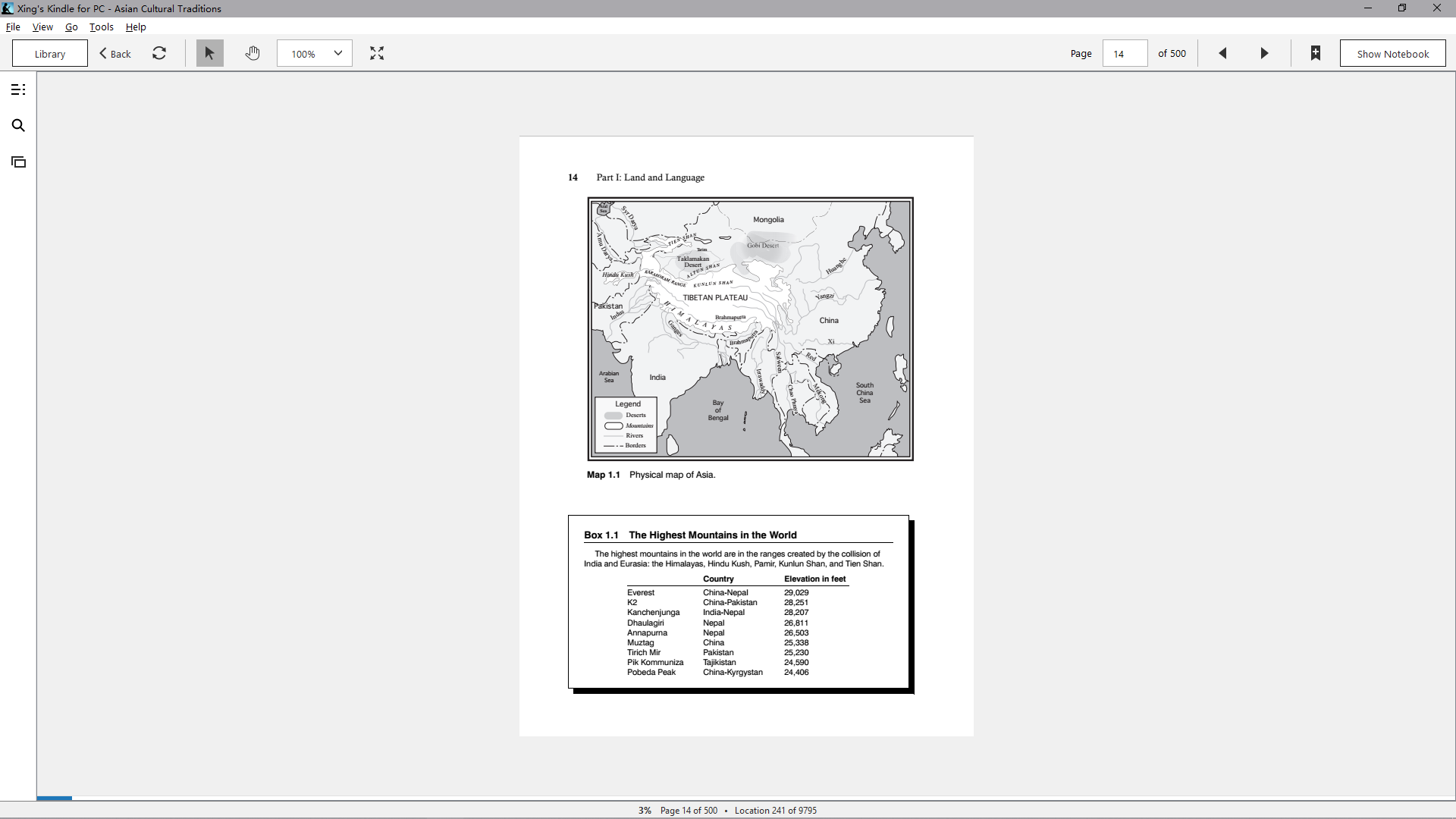
Task: Click Location 241 of 9795 status text
Action: [776, 810]
